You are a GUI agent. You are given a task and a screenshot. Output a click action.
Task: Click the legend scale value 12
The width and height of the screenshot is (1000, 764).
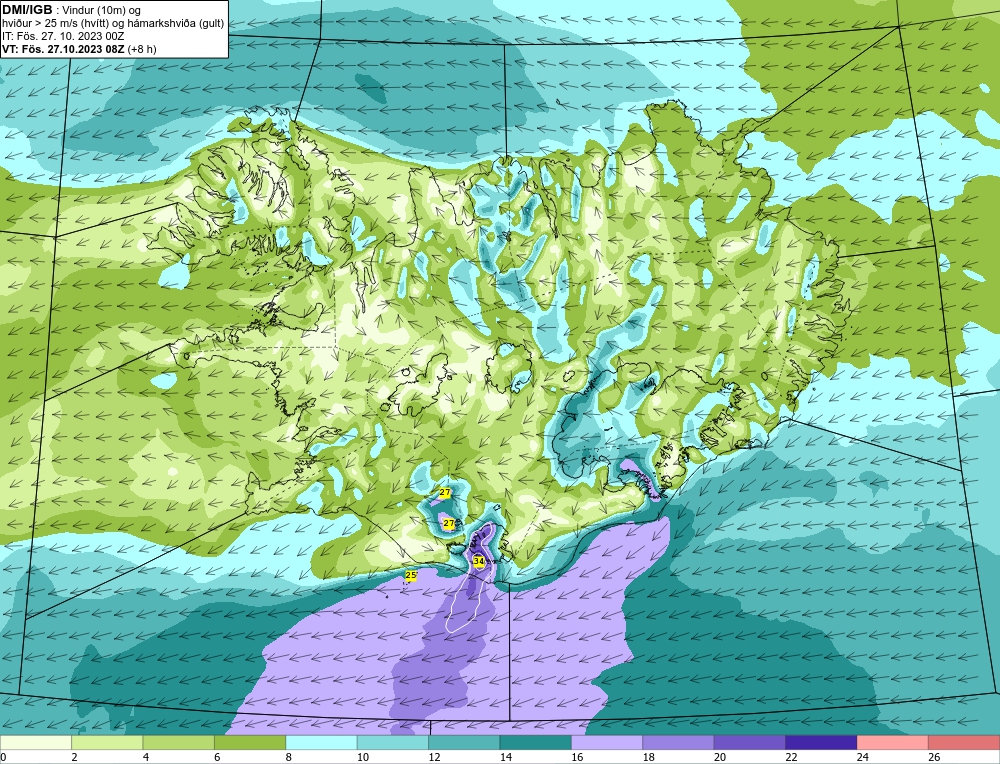tap(434, 757)
